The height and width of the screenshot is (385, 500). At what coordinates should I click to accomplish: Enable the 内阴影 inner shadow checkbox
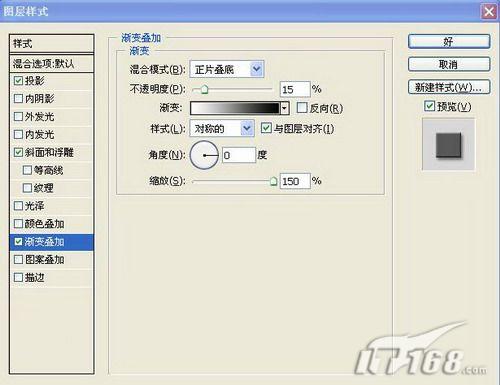click(x=18, y=99)
